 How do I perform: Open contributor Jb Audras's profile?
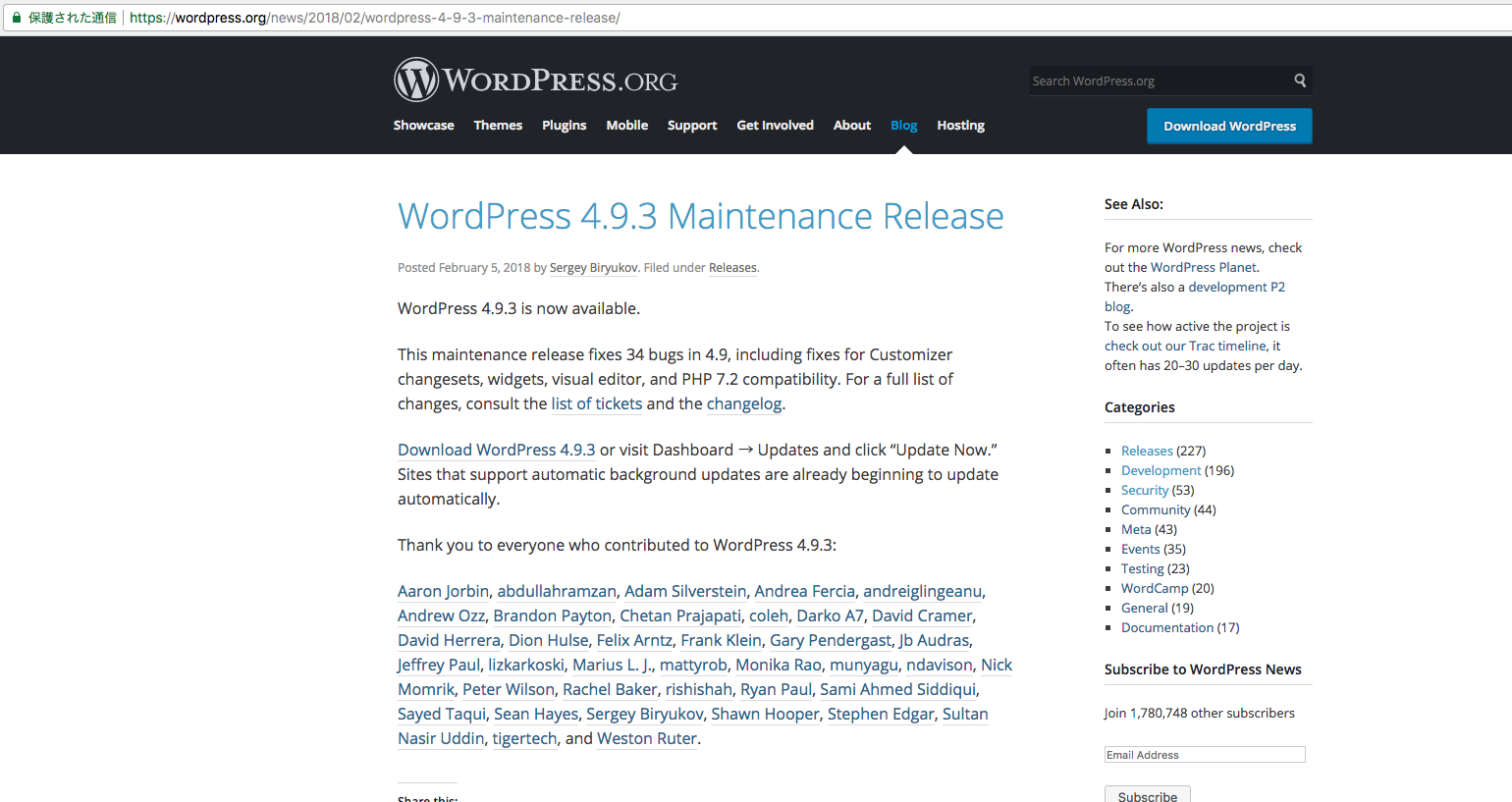click(x=934, y=640)
